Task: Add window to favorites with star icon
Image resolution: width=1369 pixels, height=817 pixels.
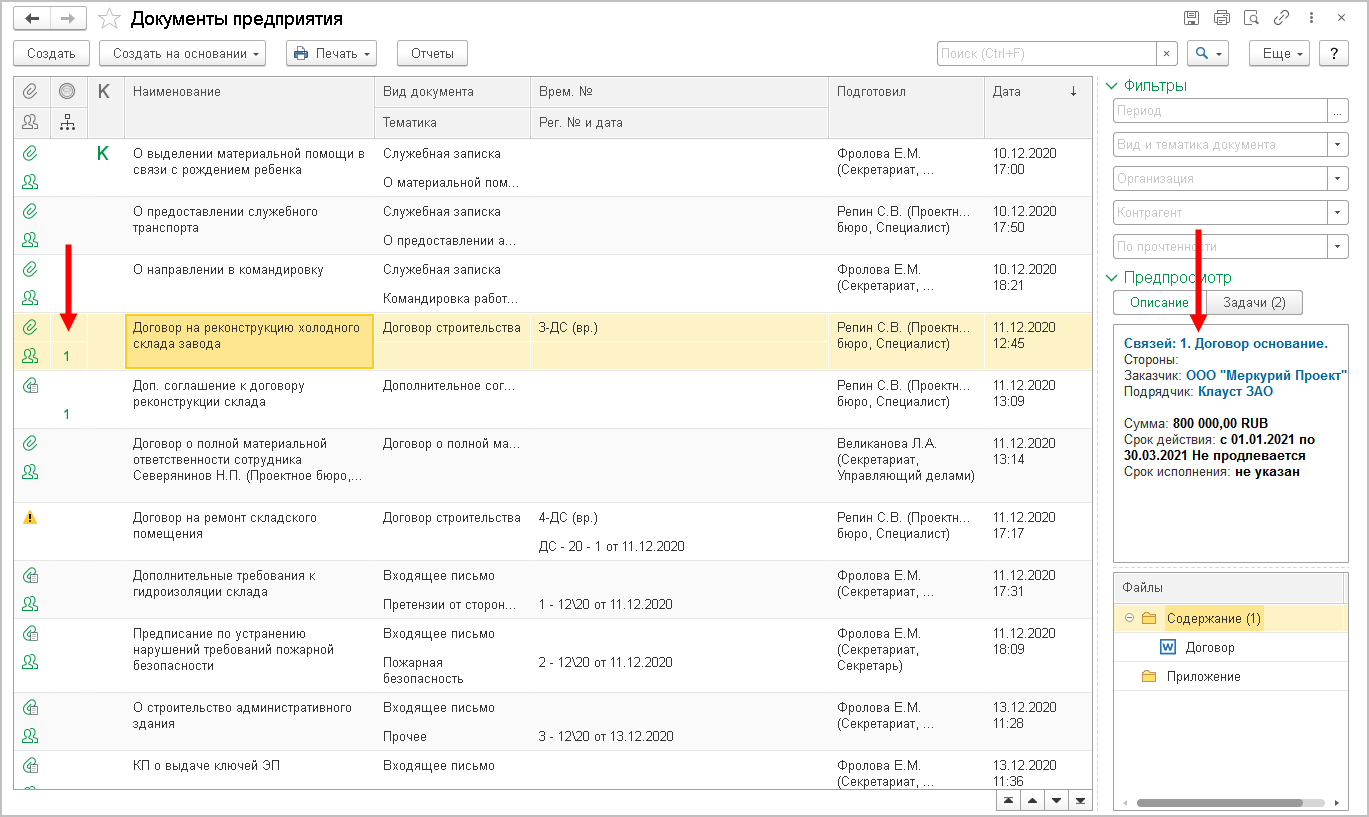Action: (110, 19)
